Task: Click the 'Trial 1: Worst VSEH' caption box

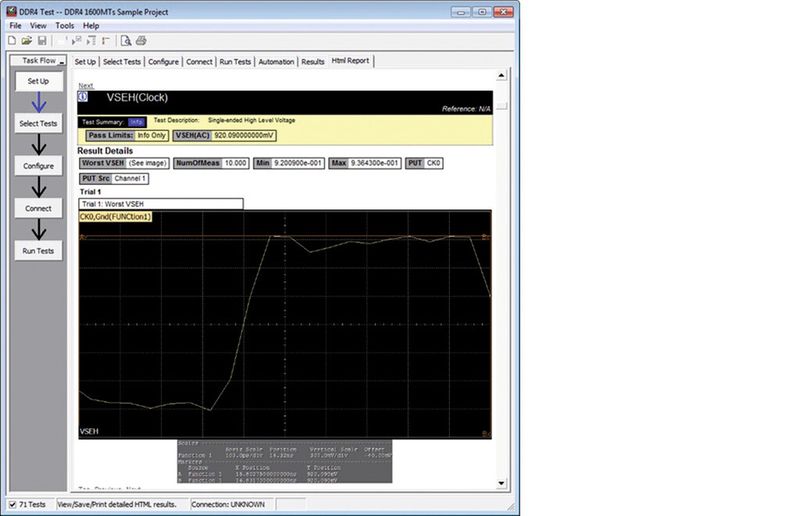Action: [161, 204]
